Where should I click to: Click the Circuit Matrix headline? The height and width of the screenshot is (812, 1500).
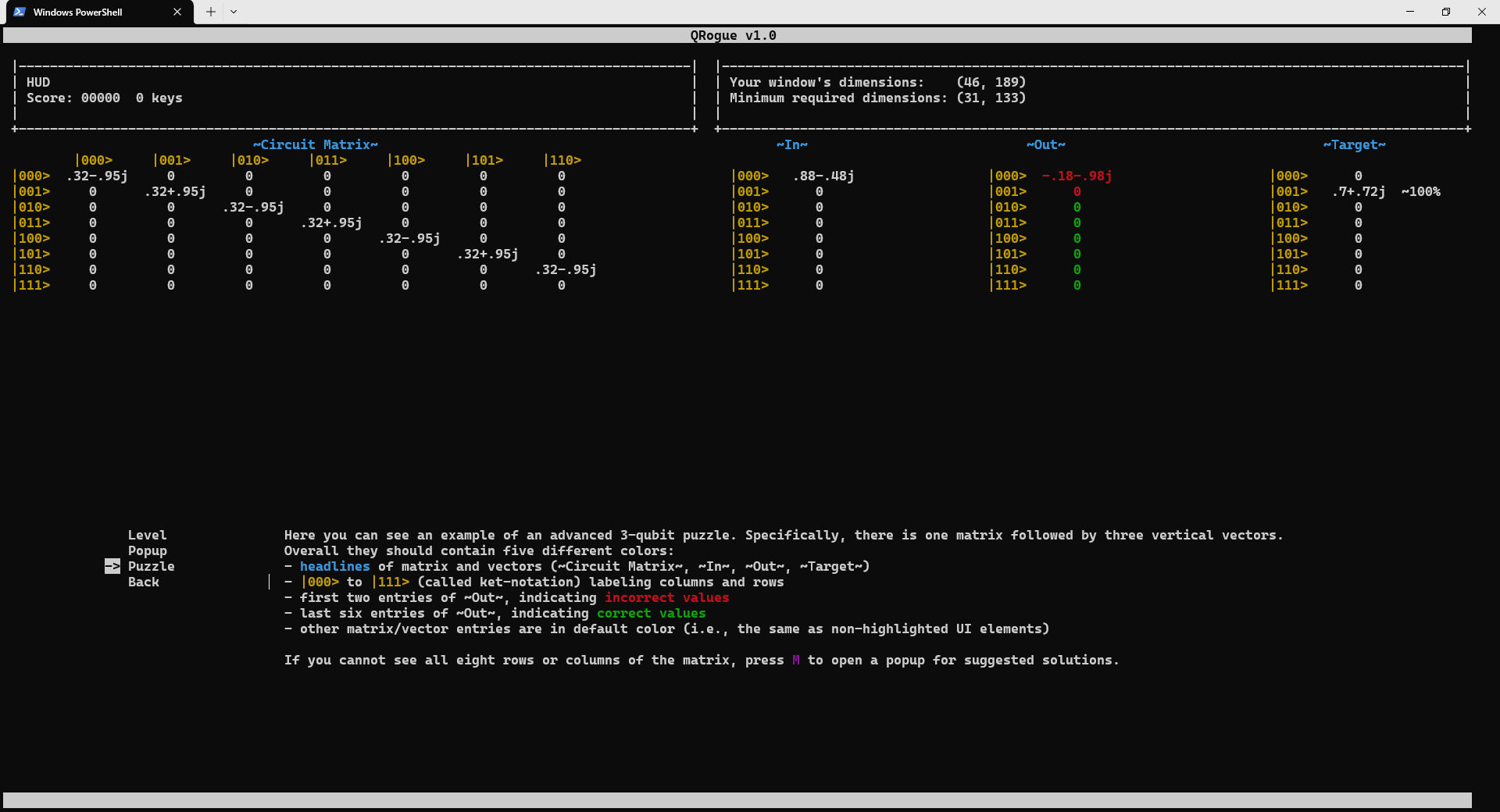[x=314, y=144]
